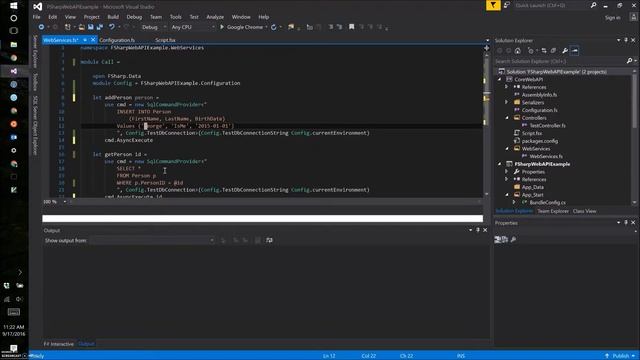The height and width of the screenshot is (360, 640).
Task: Click the Solution Explorer search magnifier icon
Action: pos(629,61)
